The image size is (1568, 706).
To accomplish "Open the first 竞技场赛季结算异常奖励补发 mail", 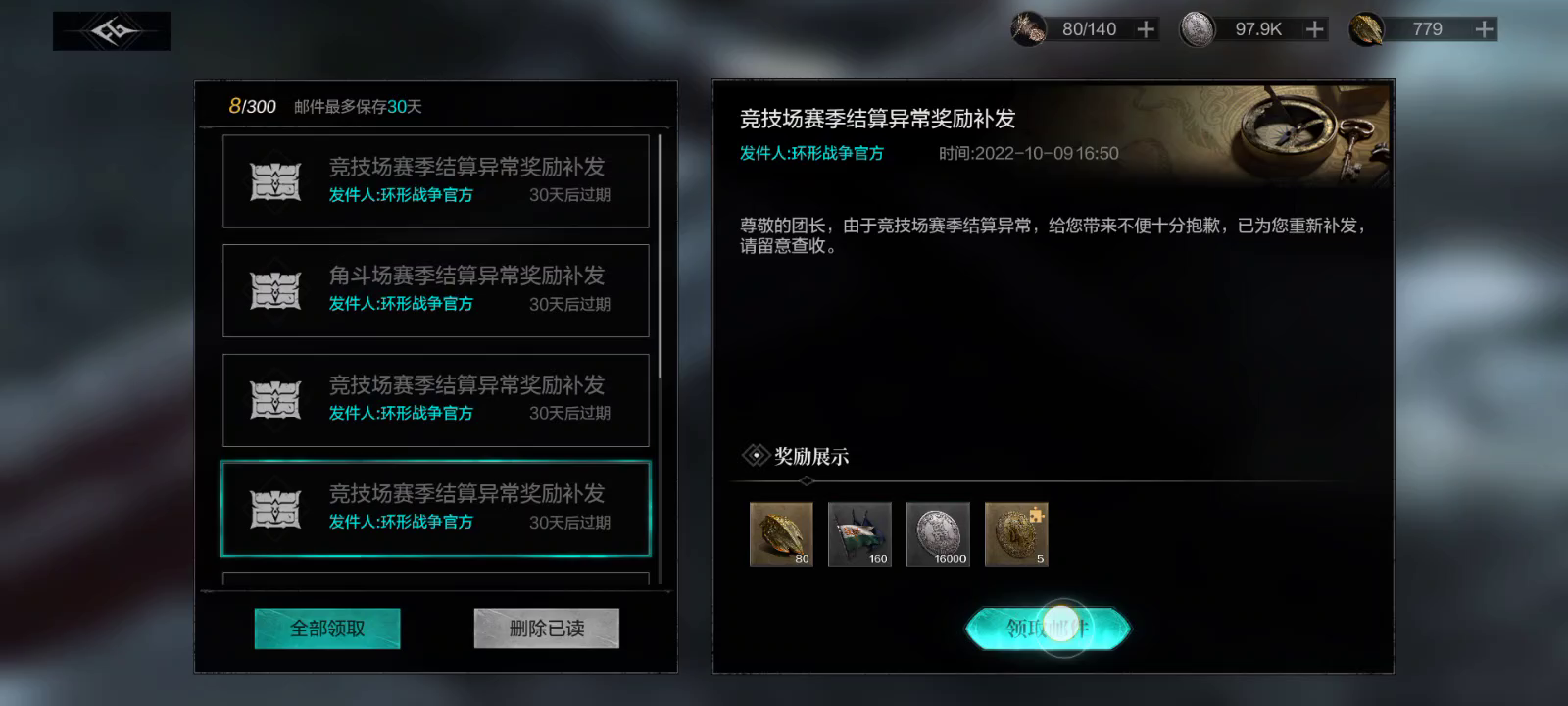I will click(436, 181).
